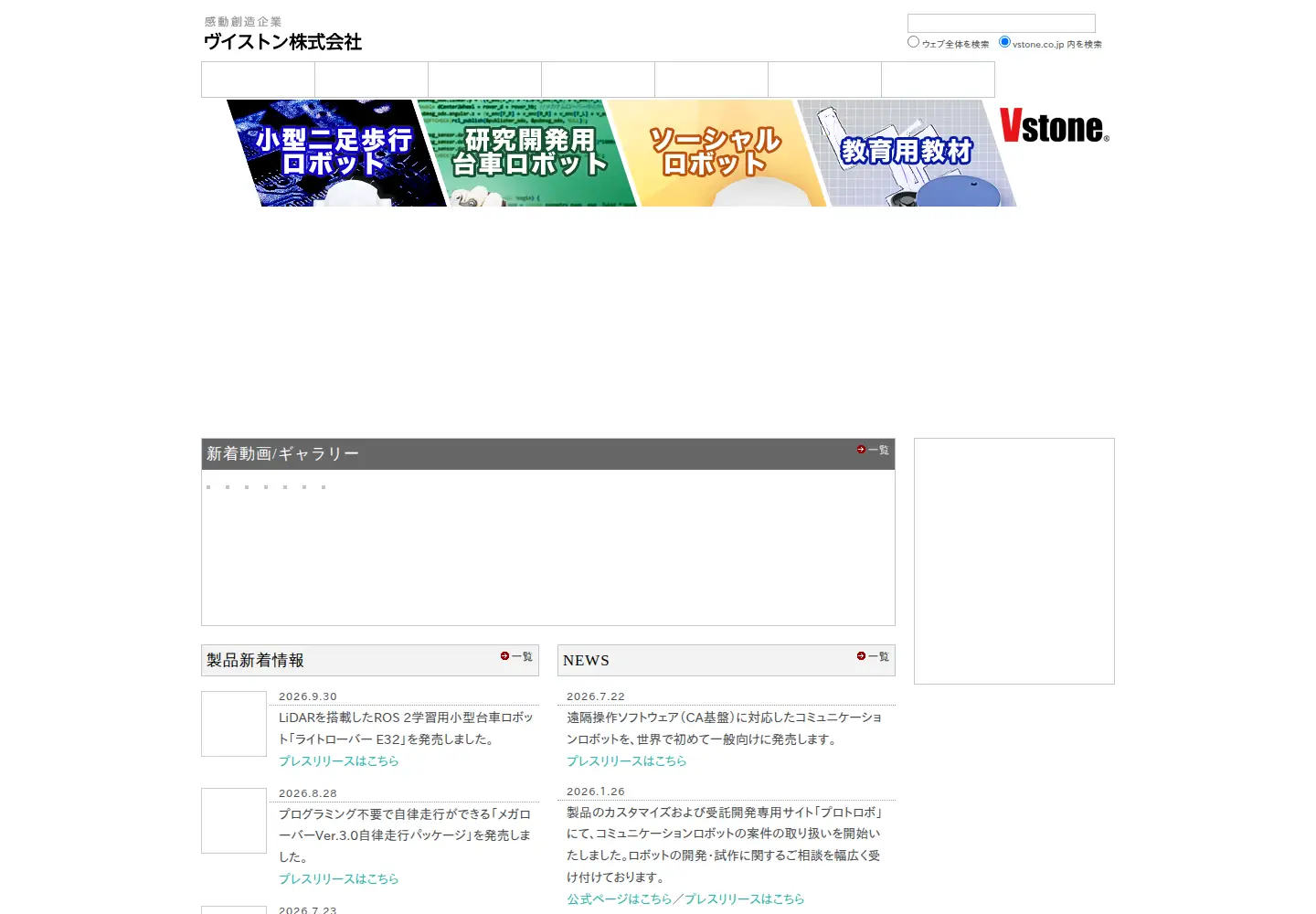The width and height of the screenshot is (1316, 914).
Task: Click the date 2026.1.26 in NEWS
Action: point(596,792)
